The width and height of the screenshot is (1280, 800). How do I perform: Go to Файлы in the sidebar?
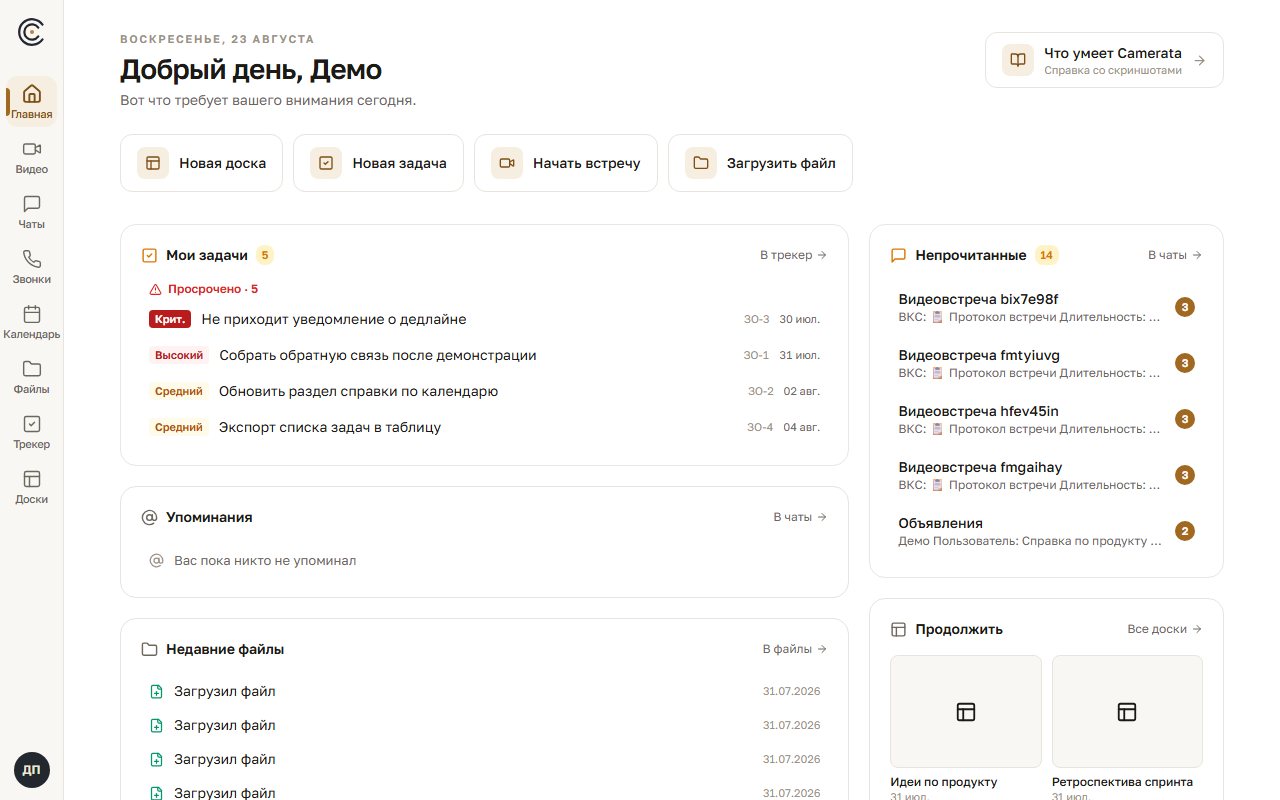[32, 377]
